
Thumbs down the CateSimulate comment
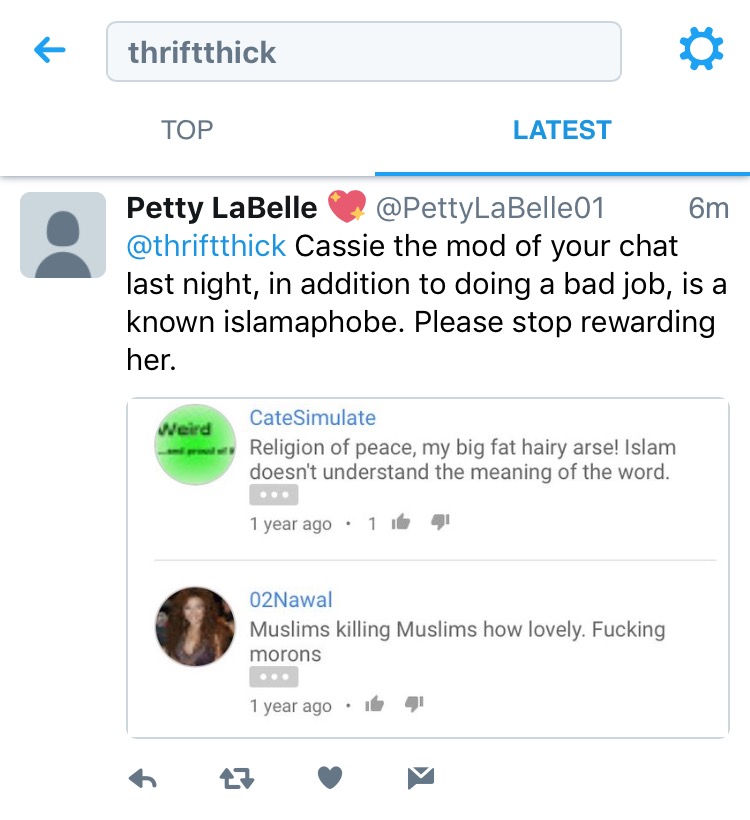440,522
